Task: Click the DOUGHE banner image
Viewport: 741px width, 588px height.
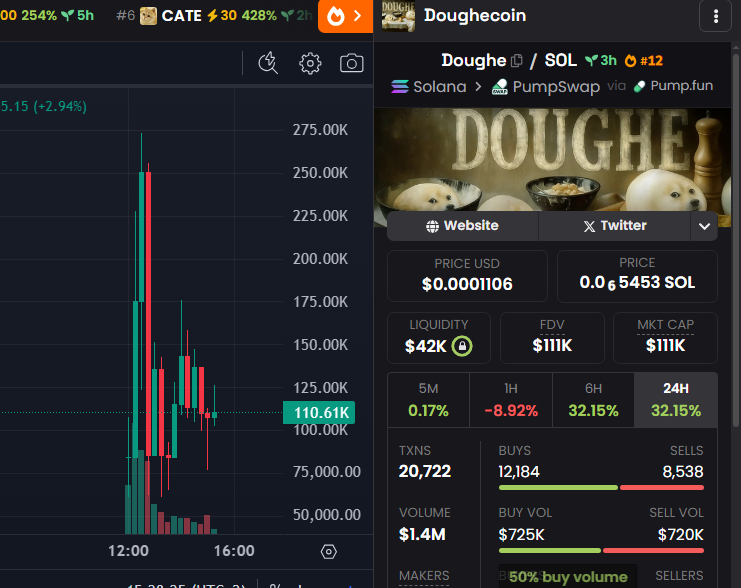Action: 552,160
